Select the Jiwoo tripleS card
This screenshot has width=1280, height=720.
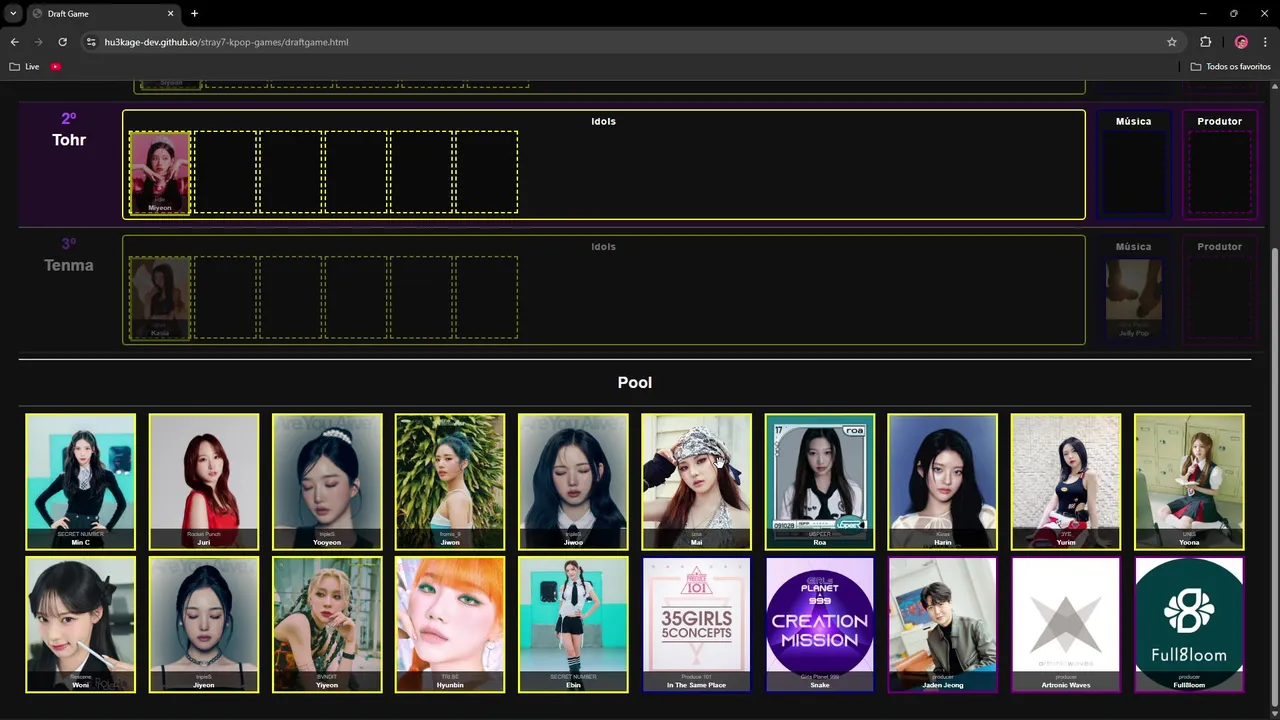(573, 481)
